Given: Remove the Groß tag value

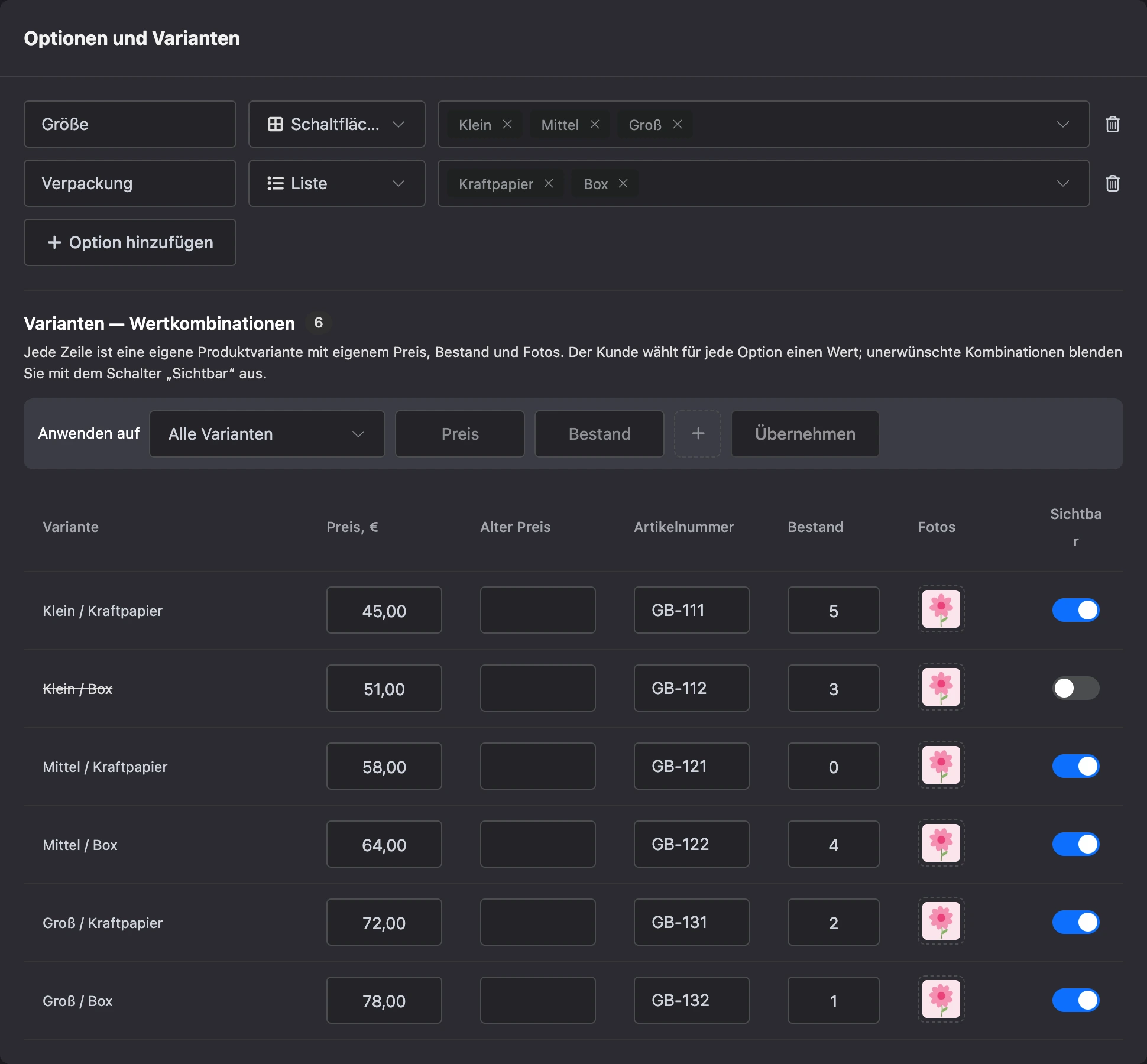Looking at the screenshot, I should point(678,125).
